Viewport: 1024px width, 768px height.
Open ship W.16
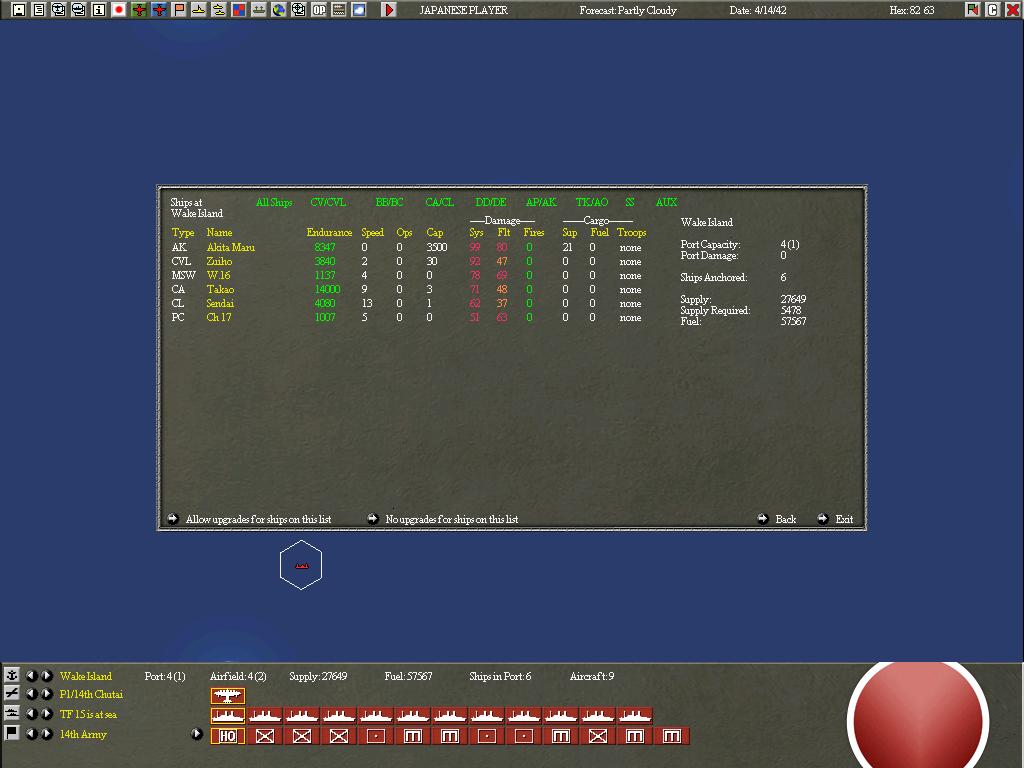tap(218, 276)
